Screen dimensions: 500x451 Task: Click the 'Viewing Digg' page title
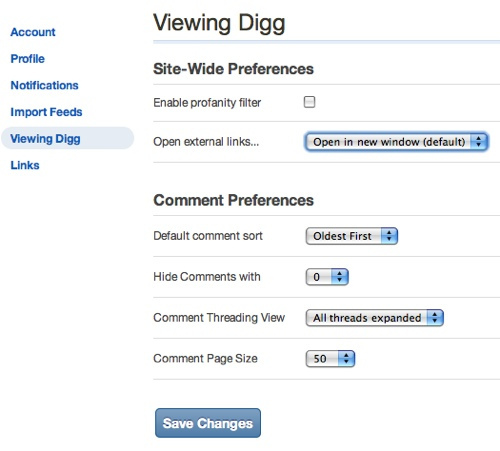pyautogui.click(x=219, y=23)
